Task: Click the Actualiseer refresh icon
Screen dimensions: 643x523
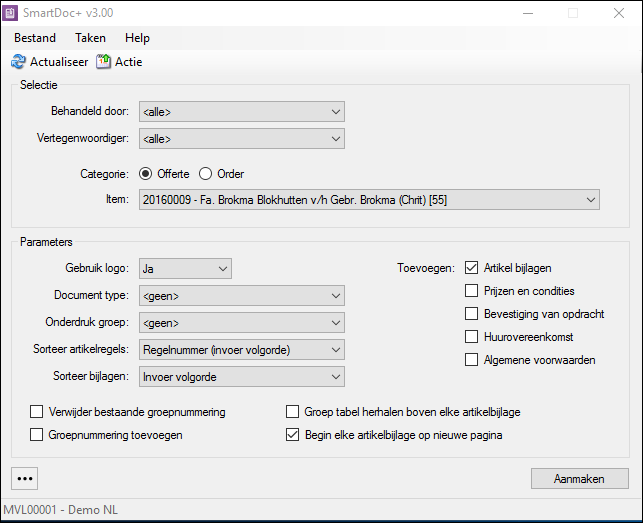Action: click(x=18, y=62)
